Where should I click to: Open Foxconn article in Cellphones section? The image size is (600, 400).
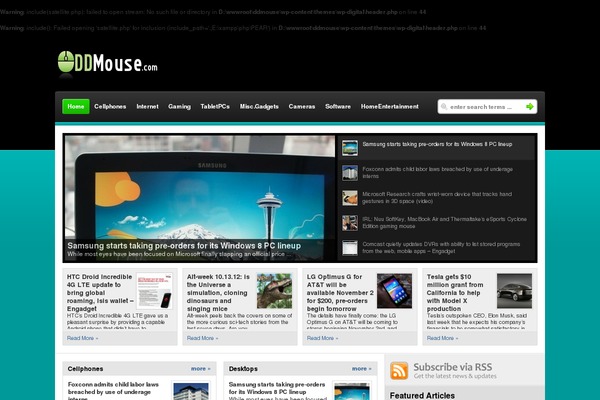click(x=113, y=390)
